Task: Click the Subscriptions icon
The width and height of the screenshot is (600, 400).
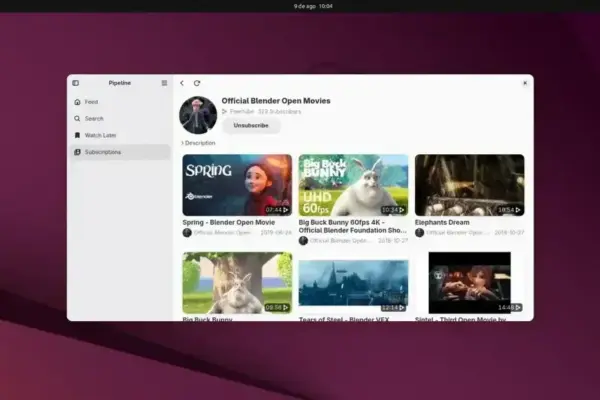Action: pos(77,152)
